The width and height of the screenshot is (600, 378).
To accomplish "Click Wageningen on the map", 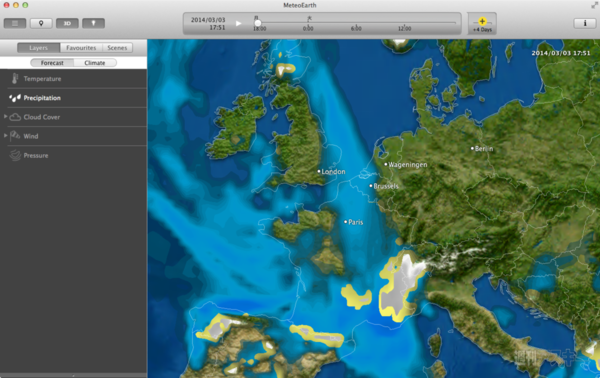I will [406, 165].
